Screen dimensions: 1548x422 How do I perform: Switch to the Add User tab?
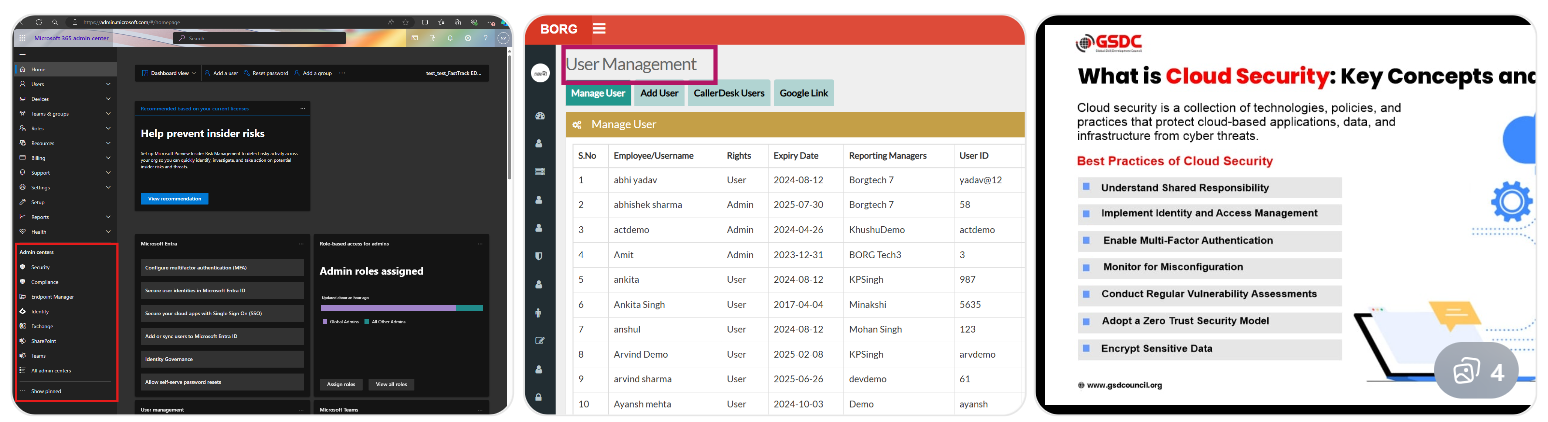click(x=659, y=94)
